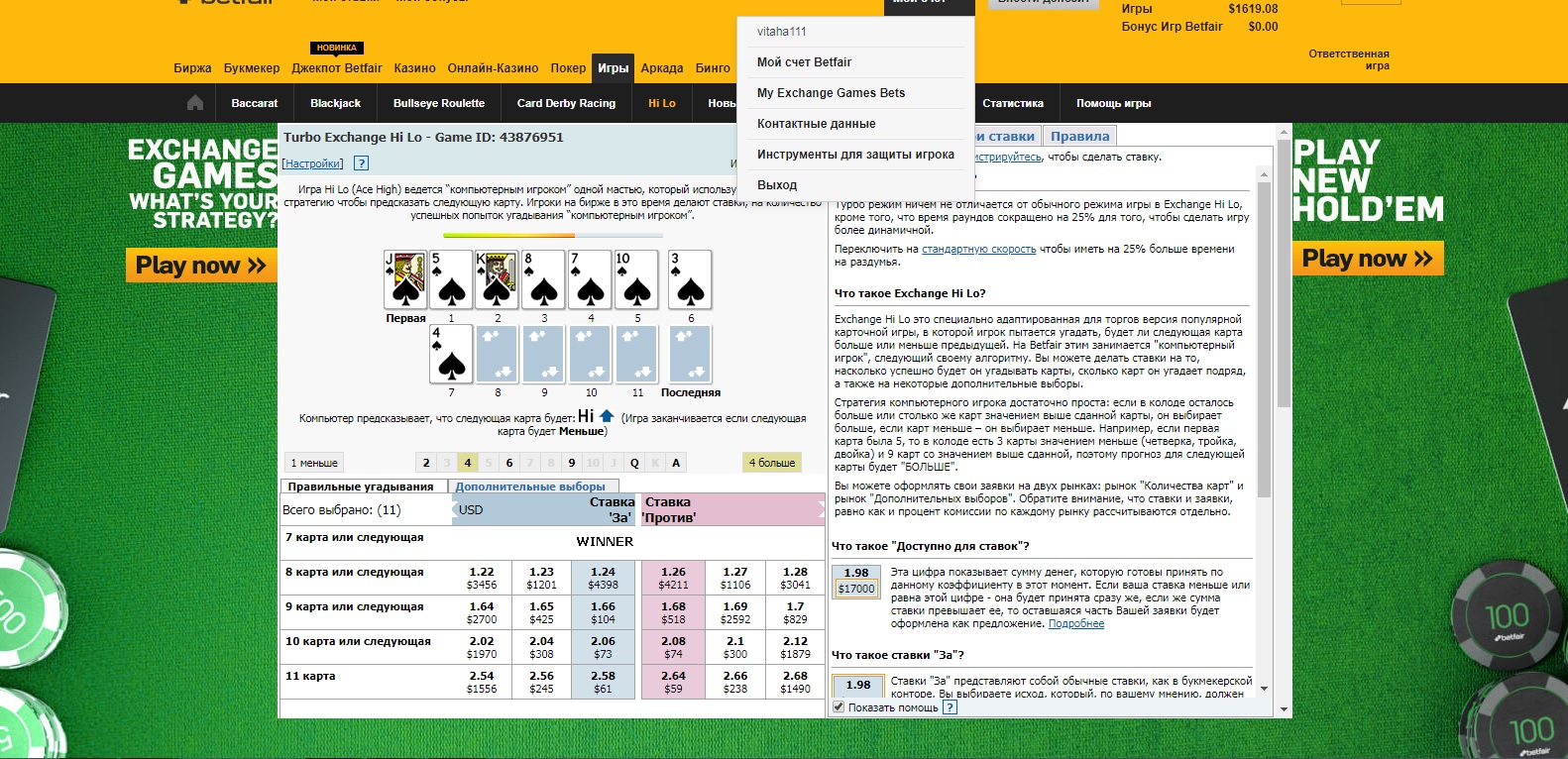
Task: Open Статистика in the games bar
Action: click(x=1013, y=103)
